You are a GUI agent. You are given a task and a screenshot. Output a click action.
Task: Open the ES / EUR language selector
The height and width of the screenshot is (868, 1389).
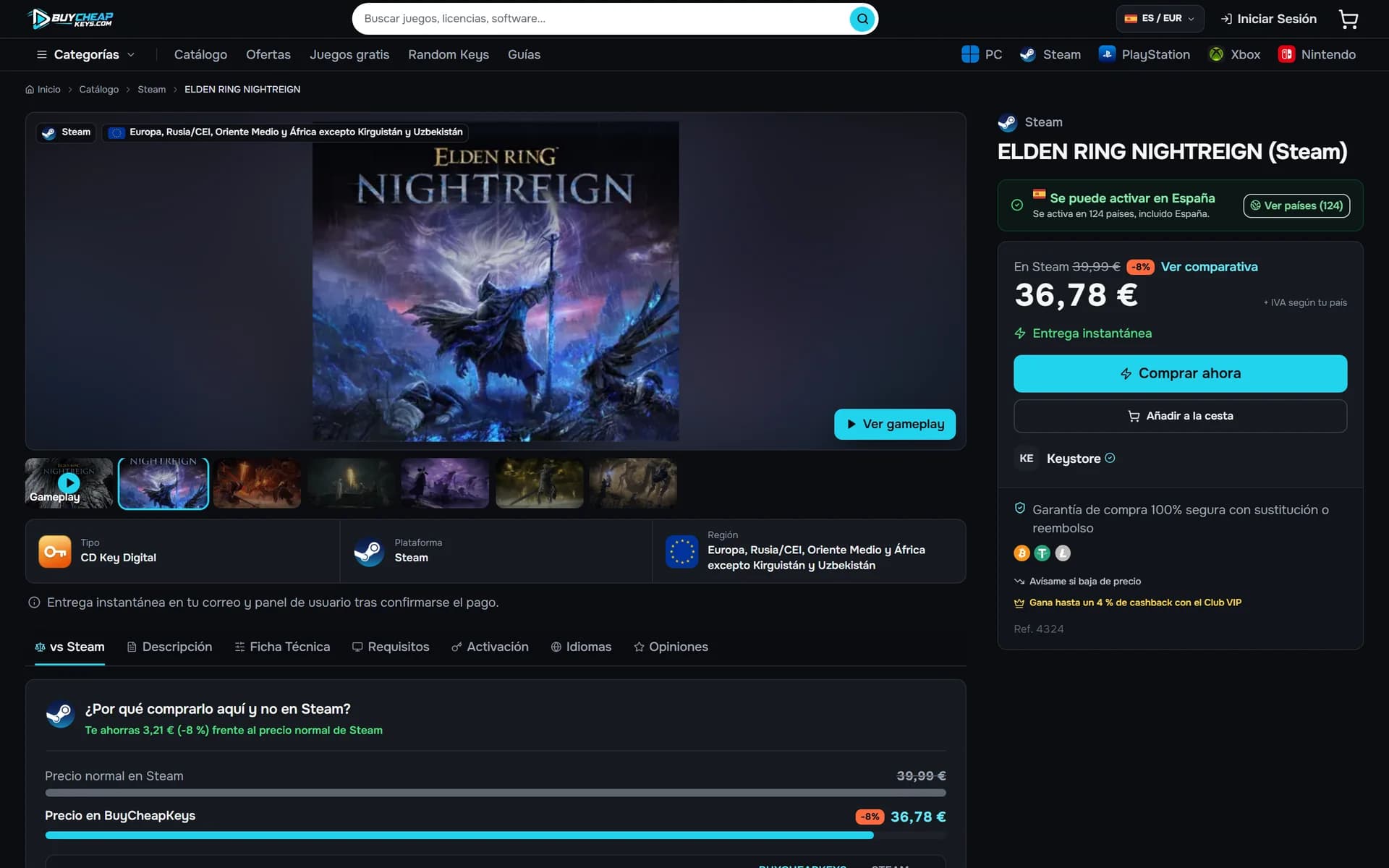[1160, 19]
